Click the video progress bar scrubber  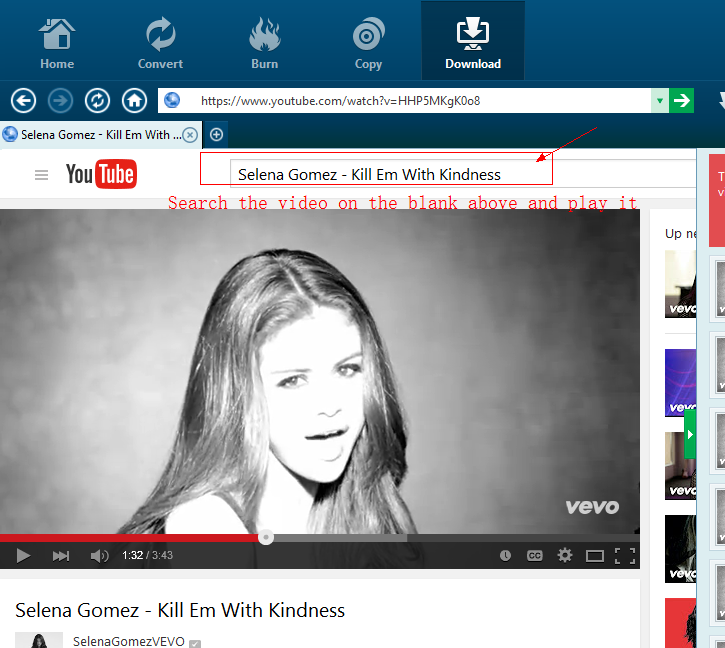coord(266,537)
